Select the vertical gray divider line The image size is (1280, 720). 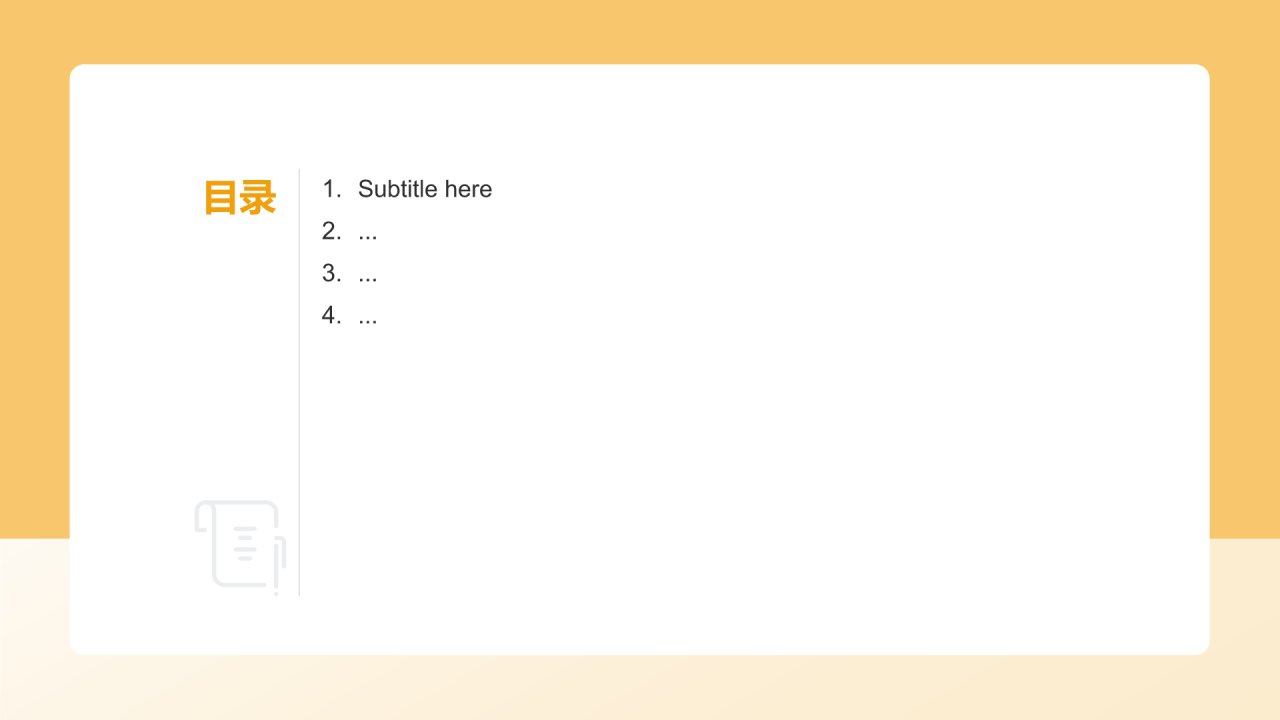(x=299, y=382)
